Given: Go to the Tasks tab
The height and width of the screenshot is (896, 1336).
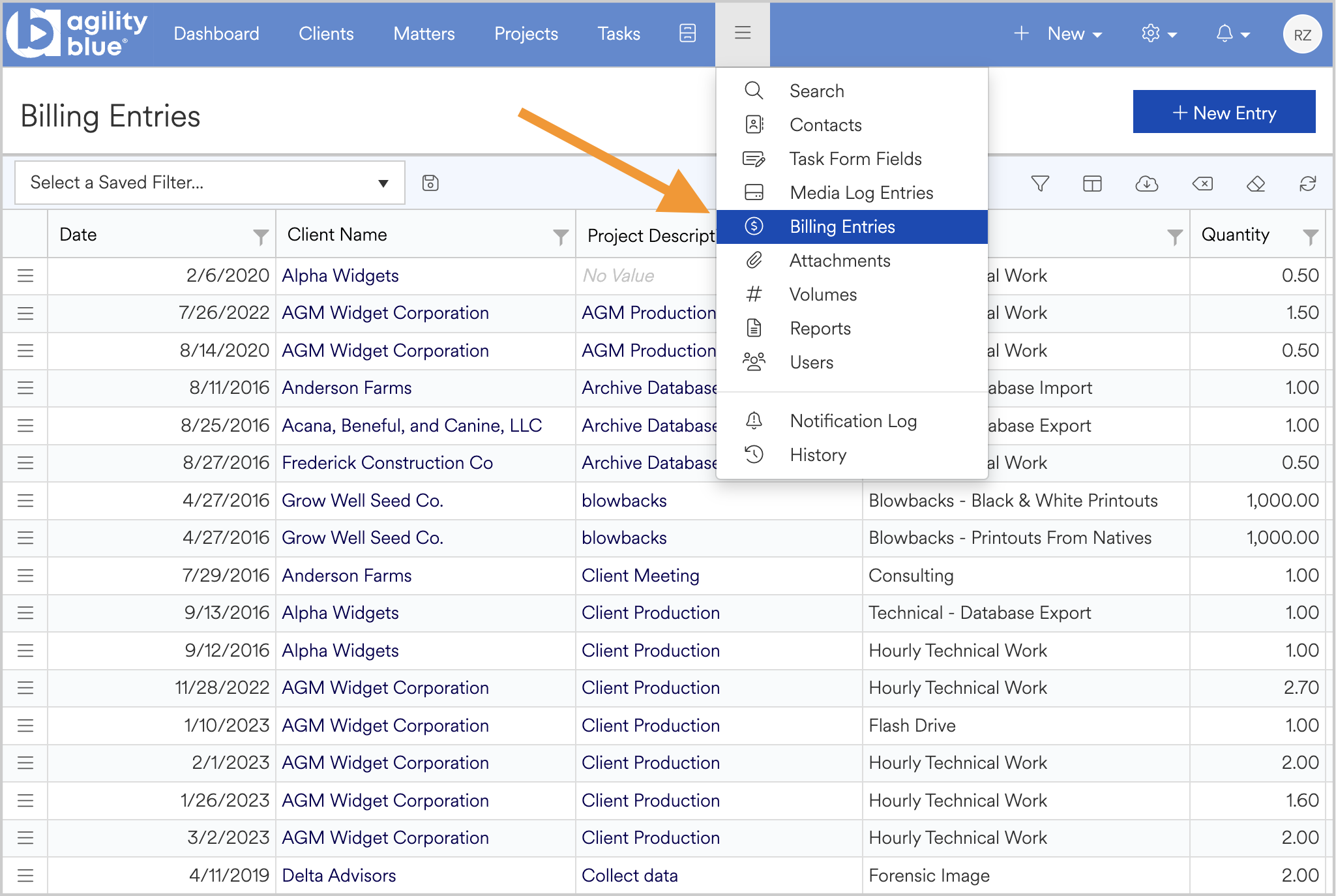Looking at the screenshot, I should click(x=619, y=34).
